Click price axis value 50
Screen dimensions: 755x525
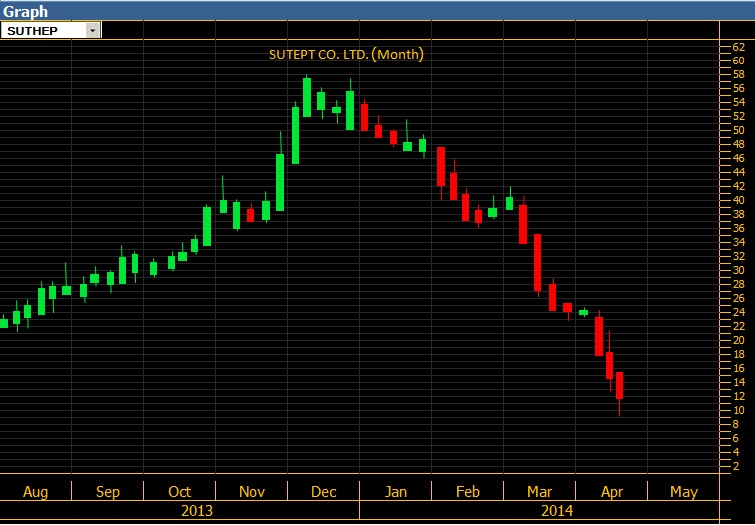point(738,131)
